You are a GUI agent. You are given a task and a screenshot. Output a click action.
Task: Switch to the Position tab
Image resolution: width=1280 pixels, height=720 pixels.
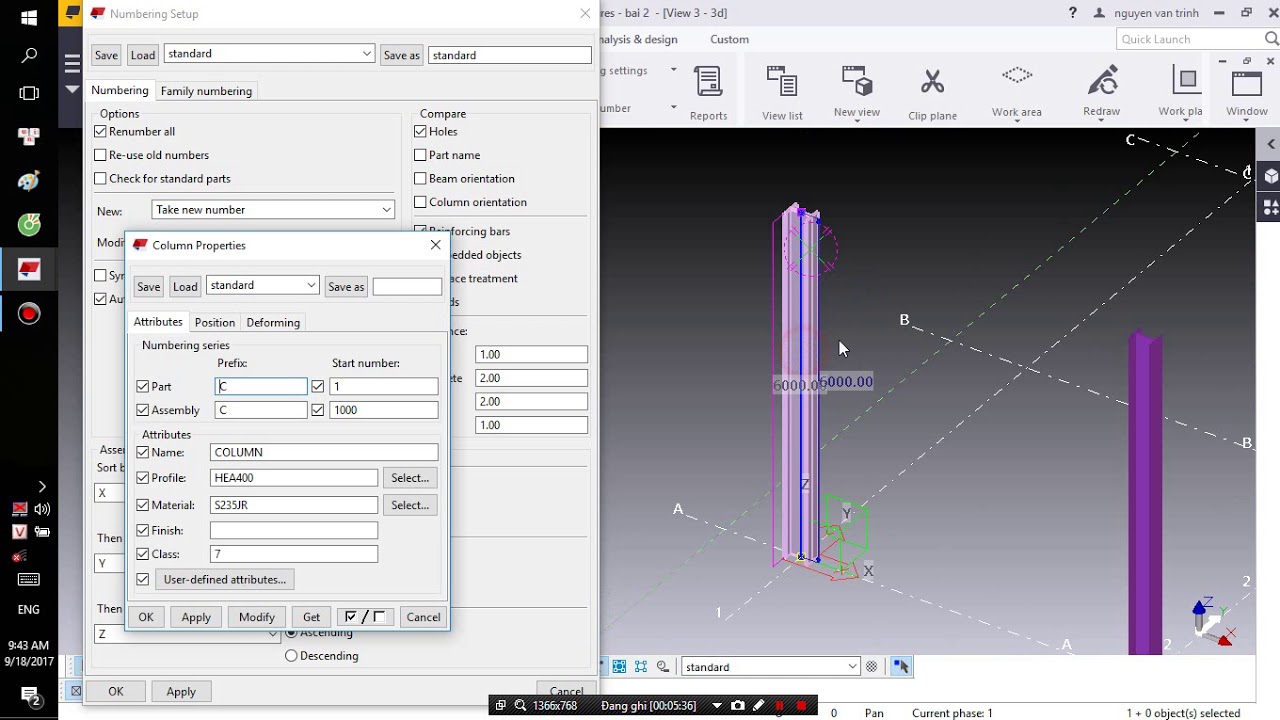(x=215, y=323)
